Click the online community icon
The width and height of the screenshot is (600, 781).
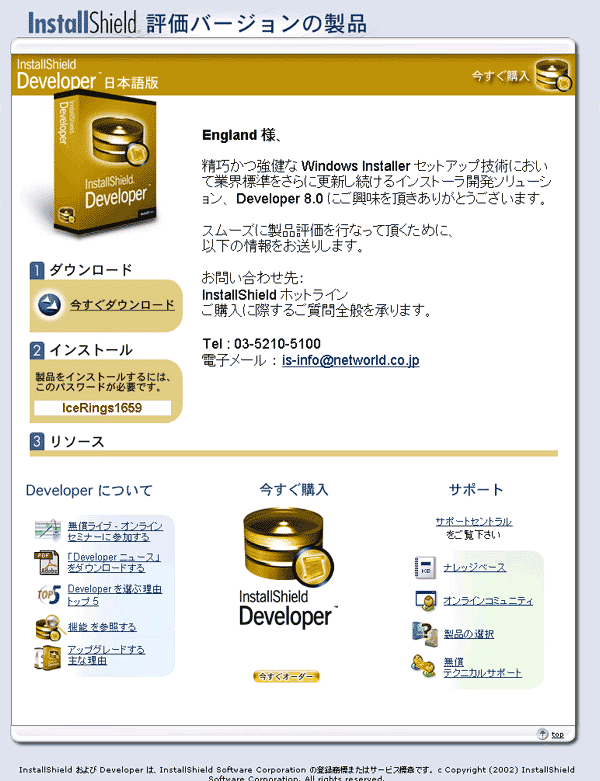[426, 600]
